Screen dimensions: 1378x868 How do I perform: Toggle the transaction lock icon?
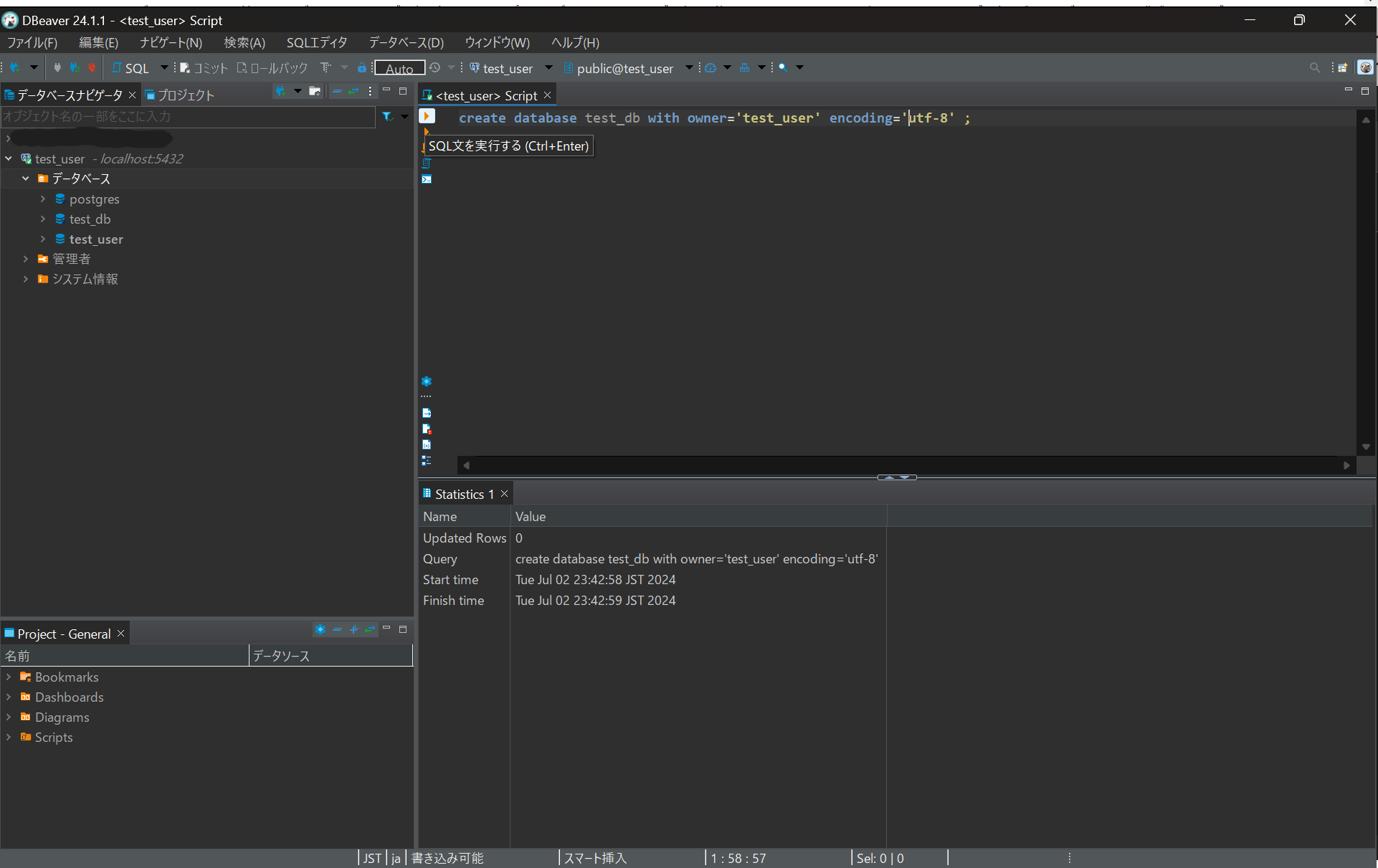click(x=362, y=68)
